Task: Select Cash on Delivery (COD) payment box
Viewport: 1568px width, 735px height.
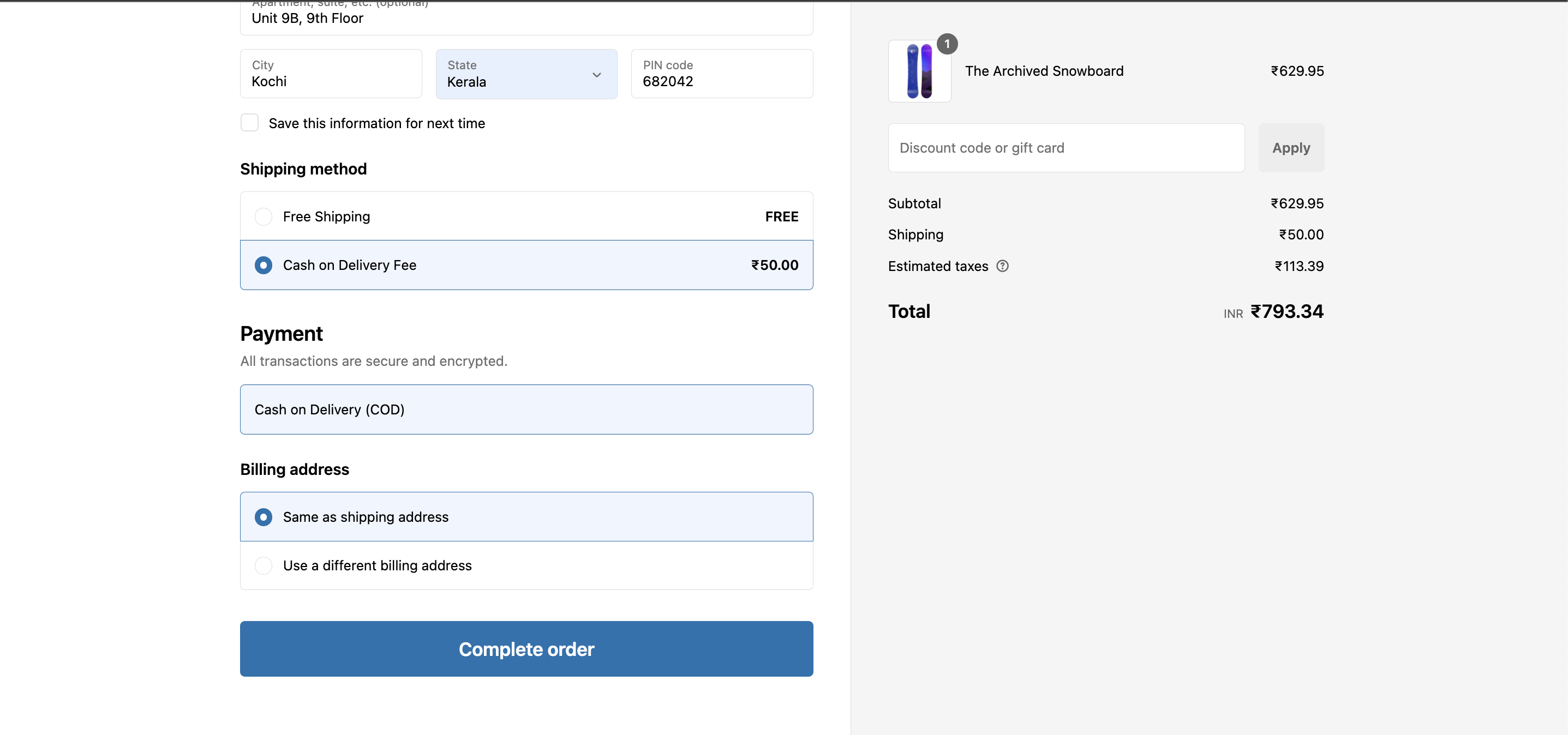Action: coord(526,409)
